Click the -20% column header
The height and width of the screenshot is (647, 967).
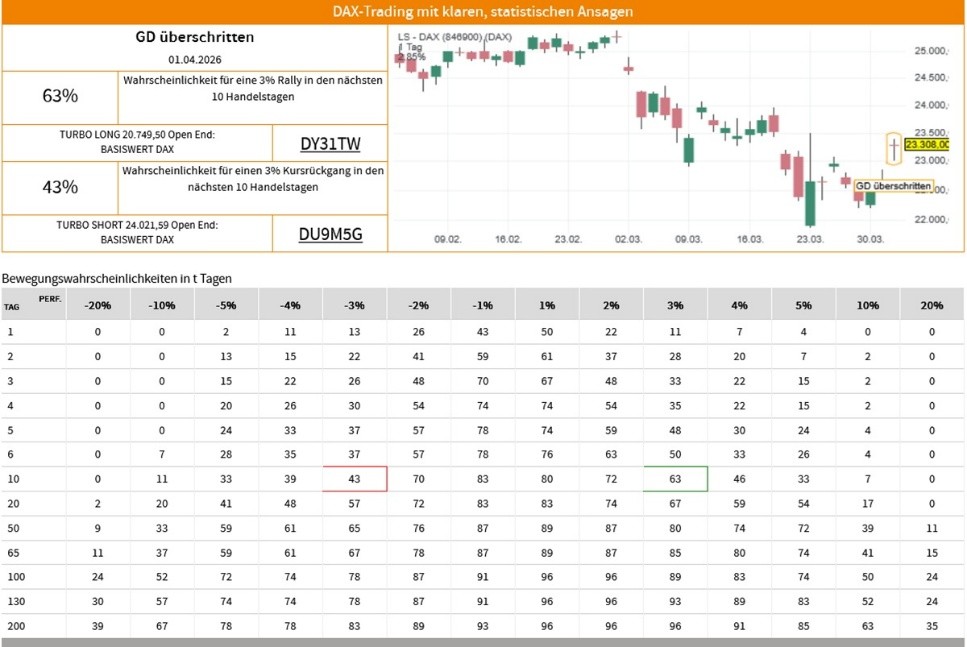click(x=97, y=304)
